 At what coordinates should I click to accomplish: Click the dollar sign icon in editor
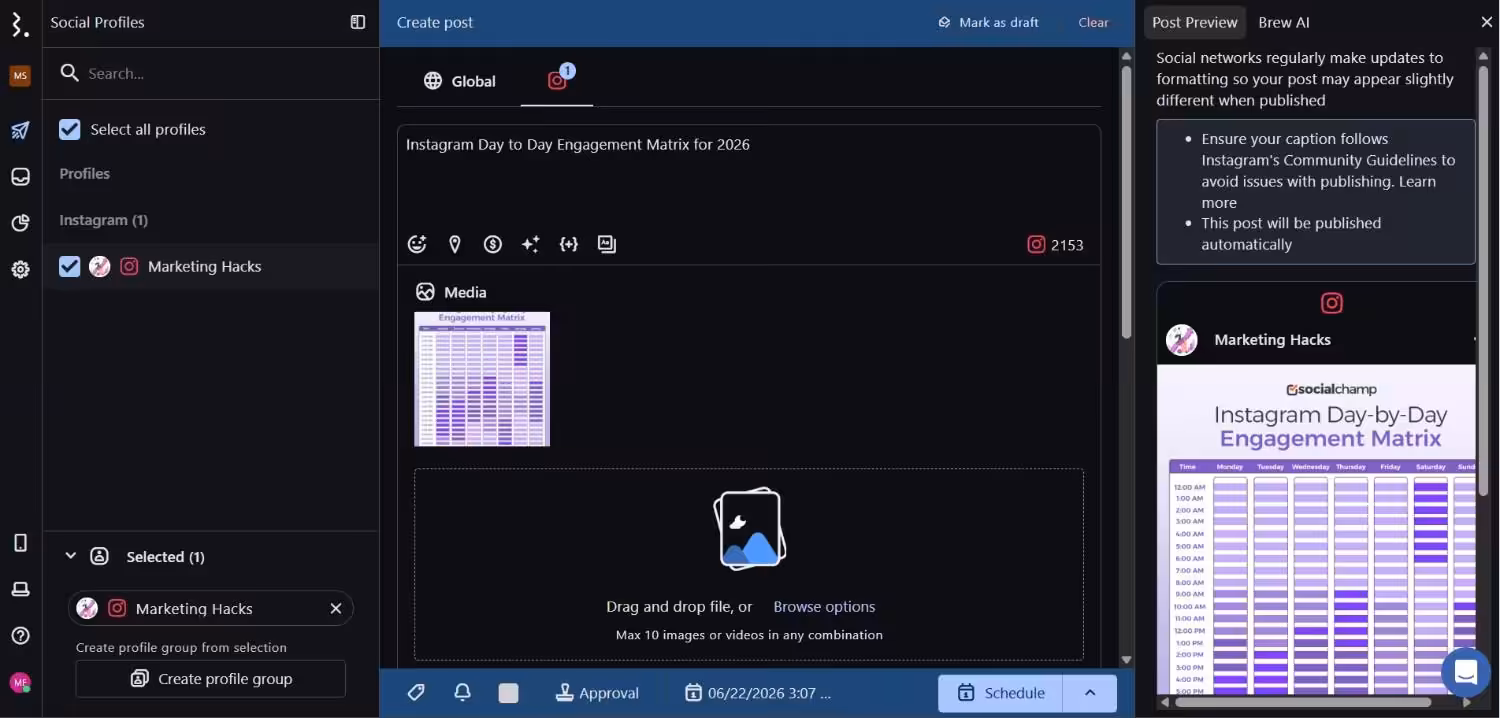493,244
